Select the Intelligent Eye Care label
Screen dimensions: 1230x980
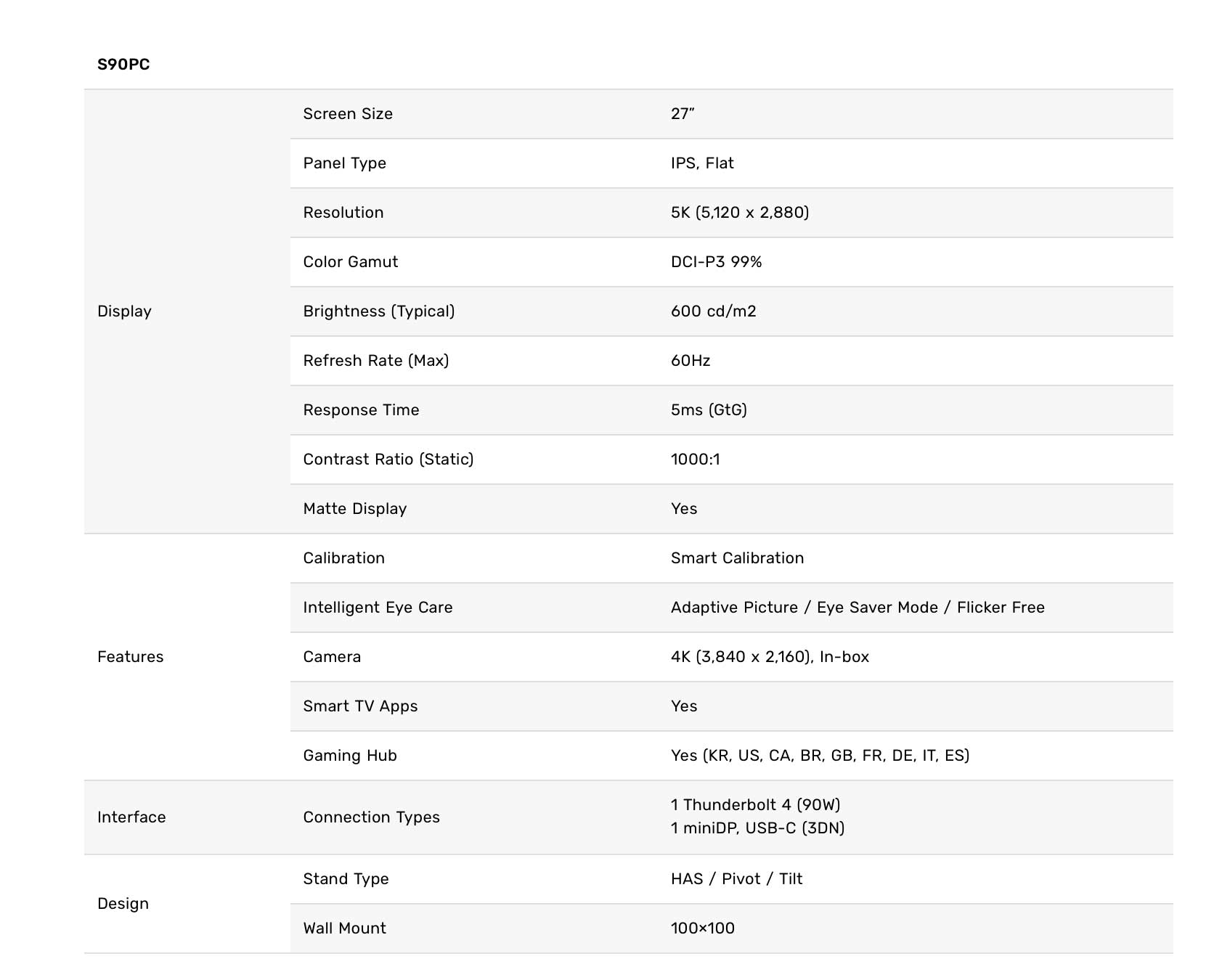378,608
